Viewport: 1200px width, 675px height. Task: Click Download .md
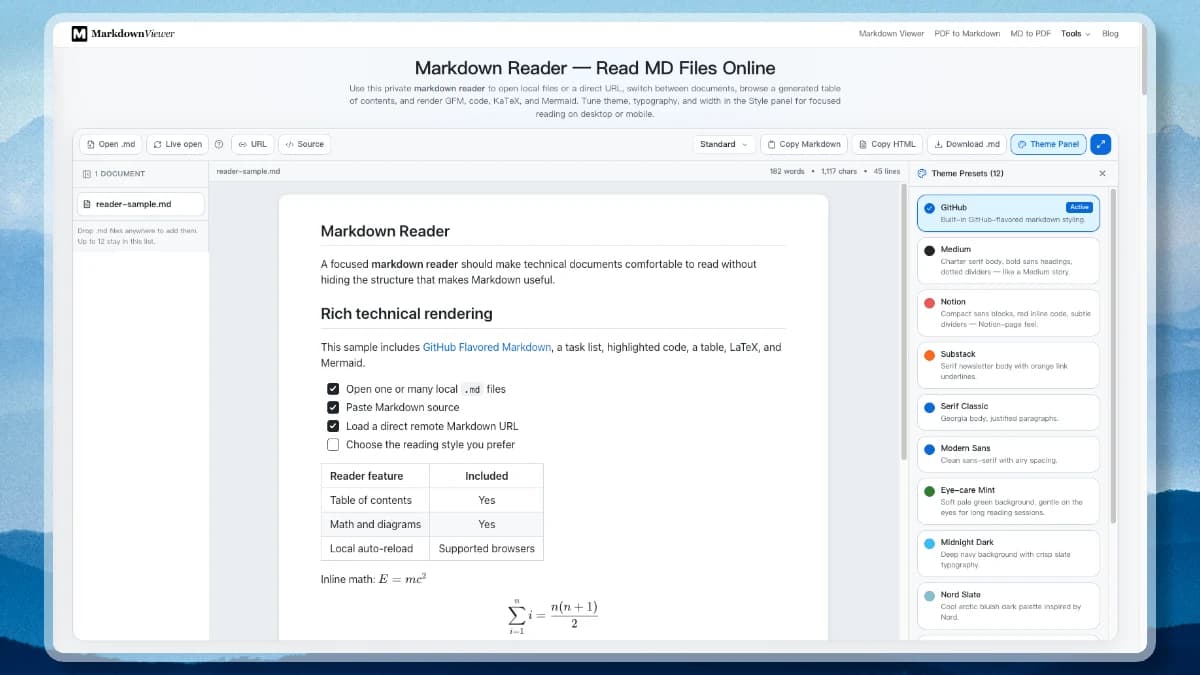point(966,144)
